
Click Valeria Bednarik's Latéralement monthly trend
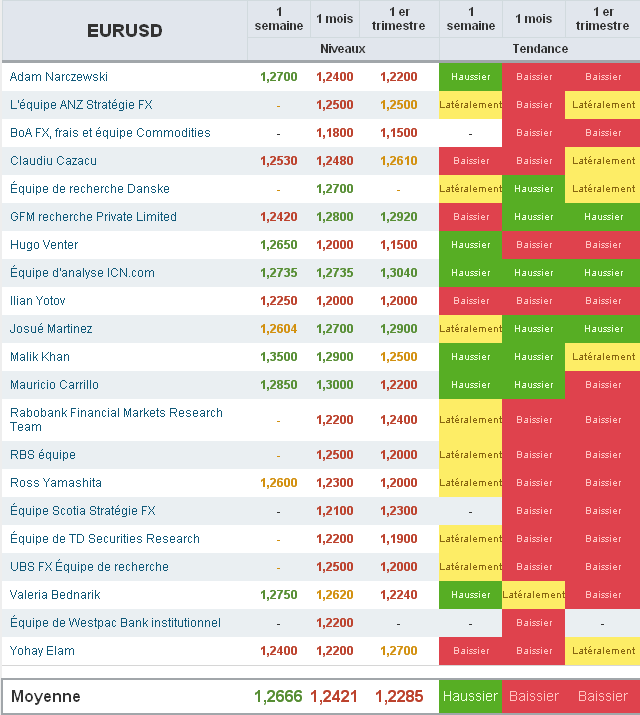click(533, 595)
